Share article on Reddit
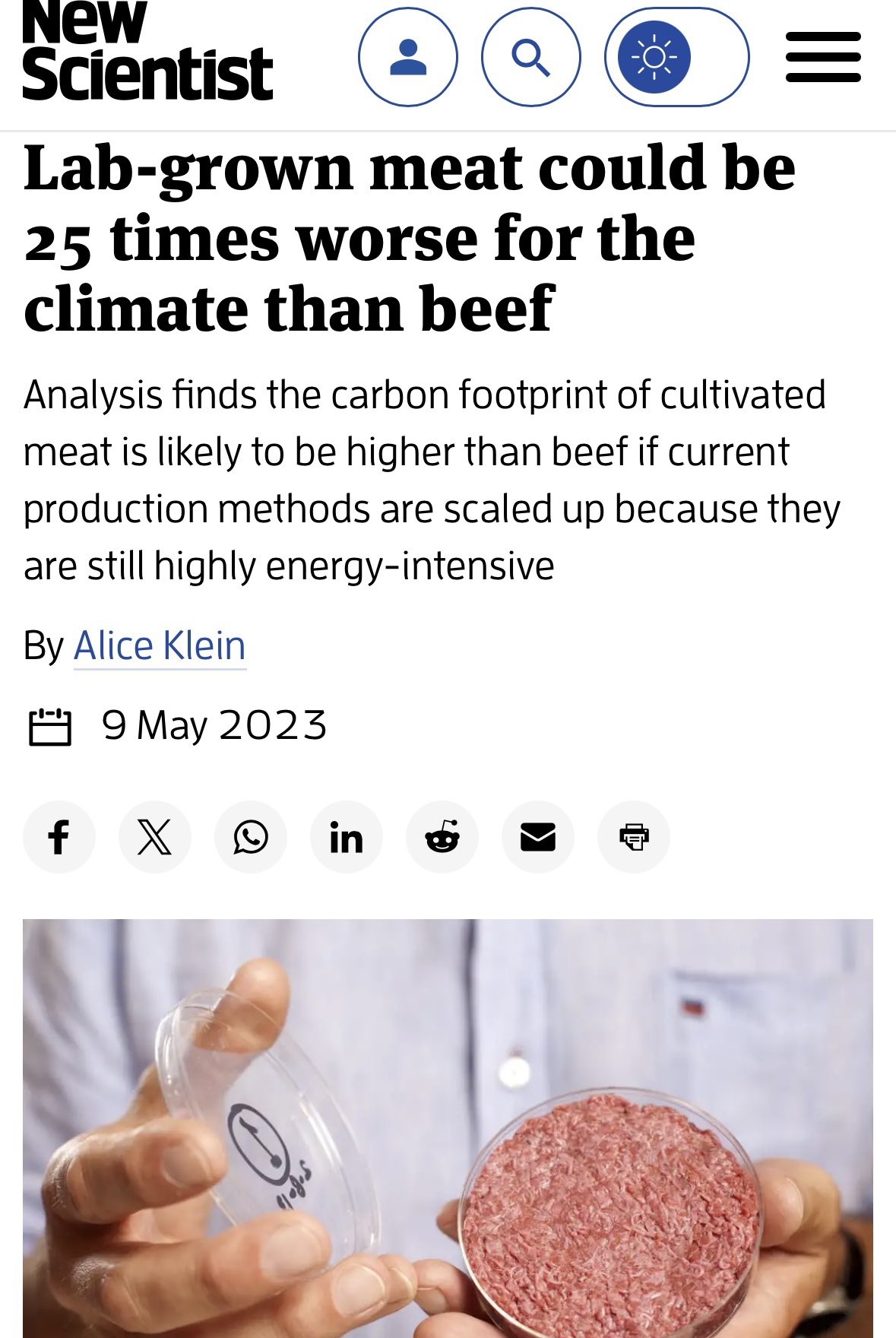The width and height of the screenshot is (896, 1338). tap(442, 837)
